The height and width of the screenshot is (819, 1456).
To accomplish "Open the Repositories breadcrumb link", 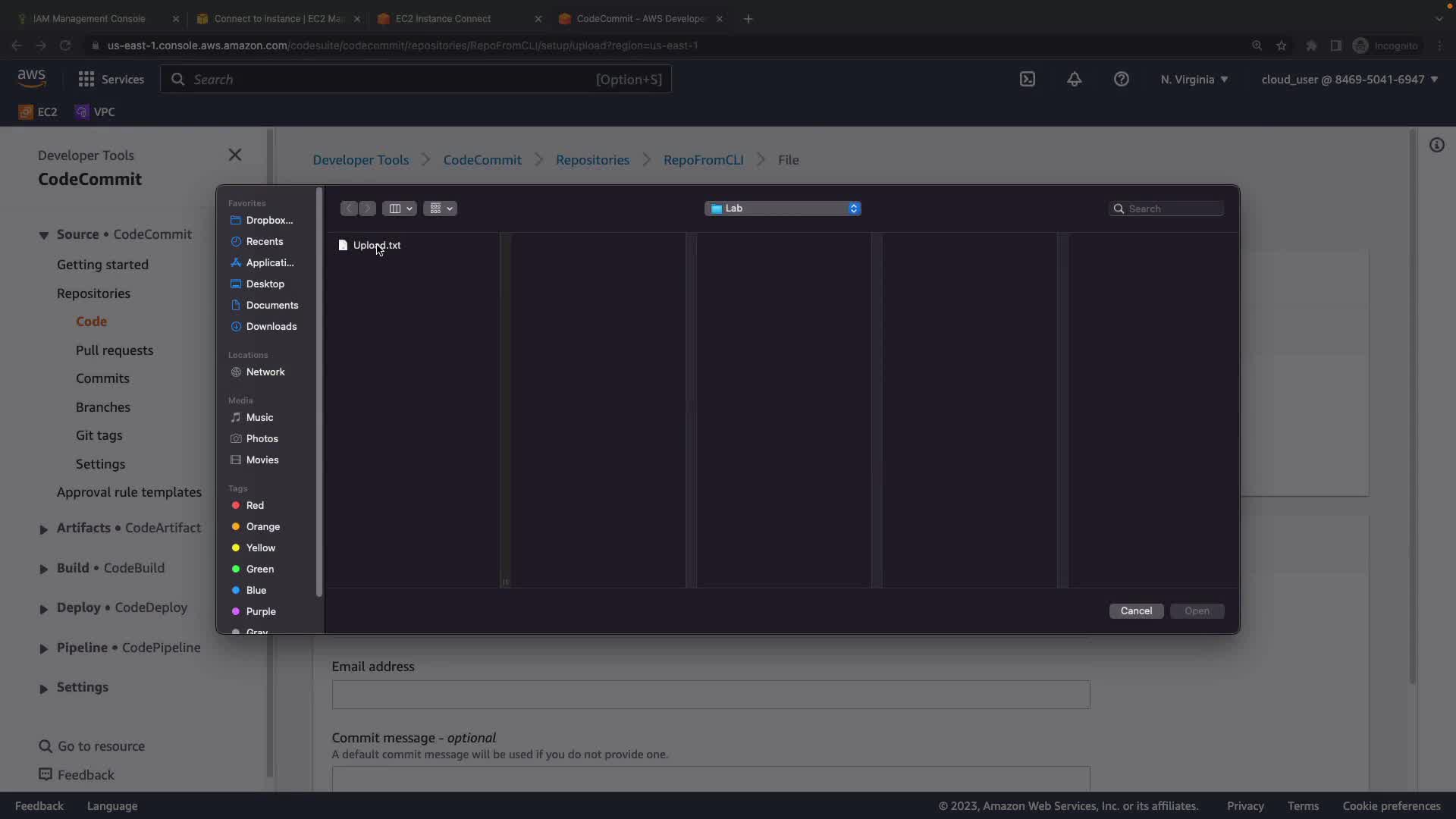I will coord(592,160).
